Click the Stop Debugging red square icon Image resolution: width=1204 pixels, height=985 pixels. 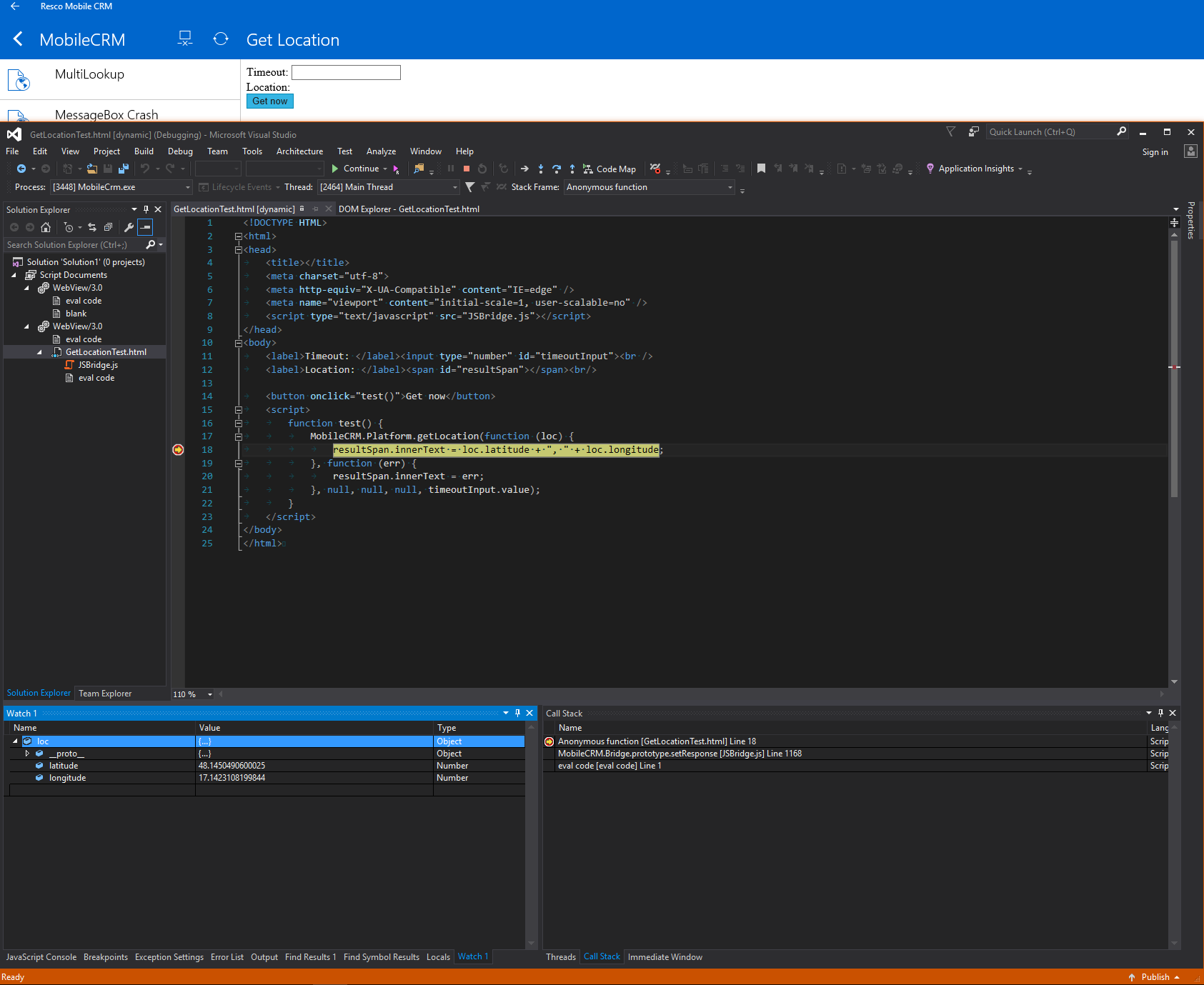(467, 169)
